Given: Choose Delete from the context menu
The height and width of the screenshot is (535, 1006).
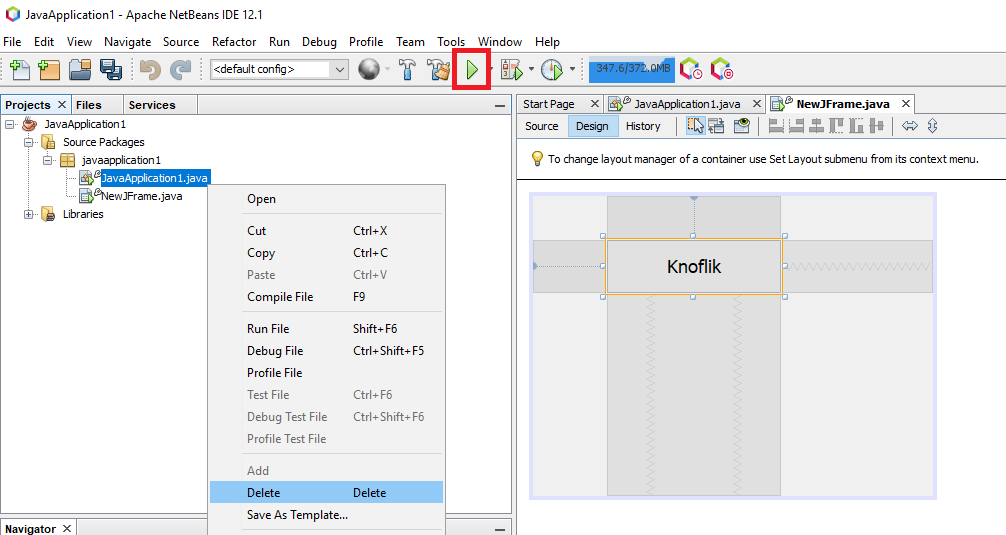Looking at the screenshot, I should click(x=264, y=493).
